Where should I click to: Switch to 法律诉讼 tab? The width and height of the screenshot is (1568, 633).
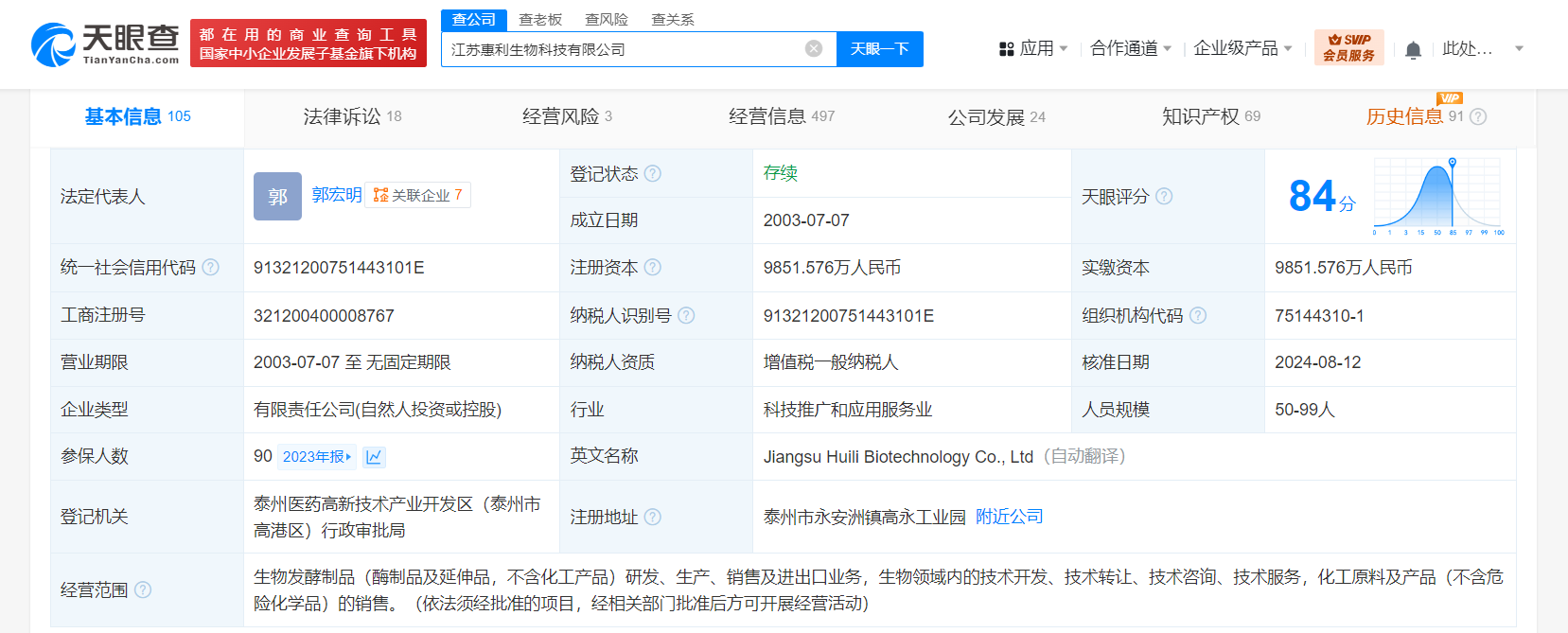coord(352,116)
